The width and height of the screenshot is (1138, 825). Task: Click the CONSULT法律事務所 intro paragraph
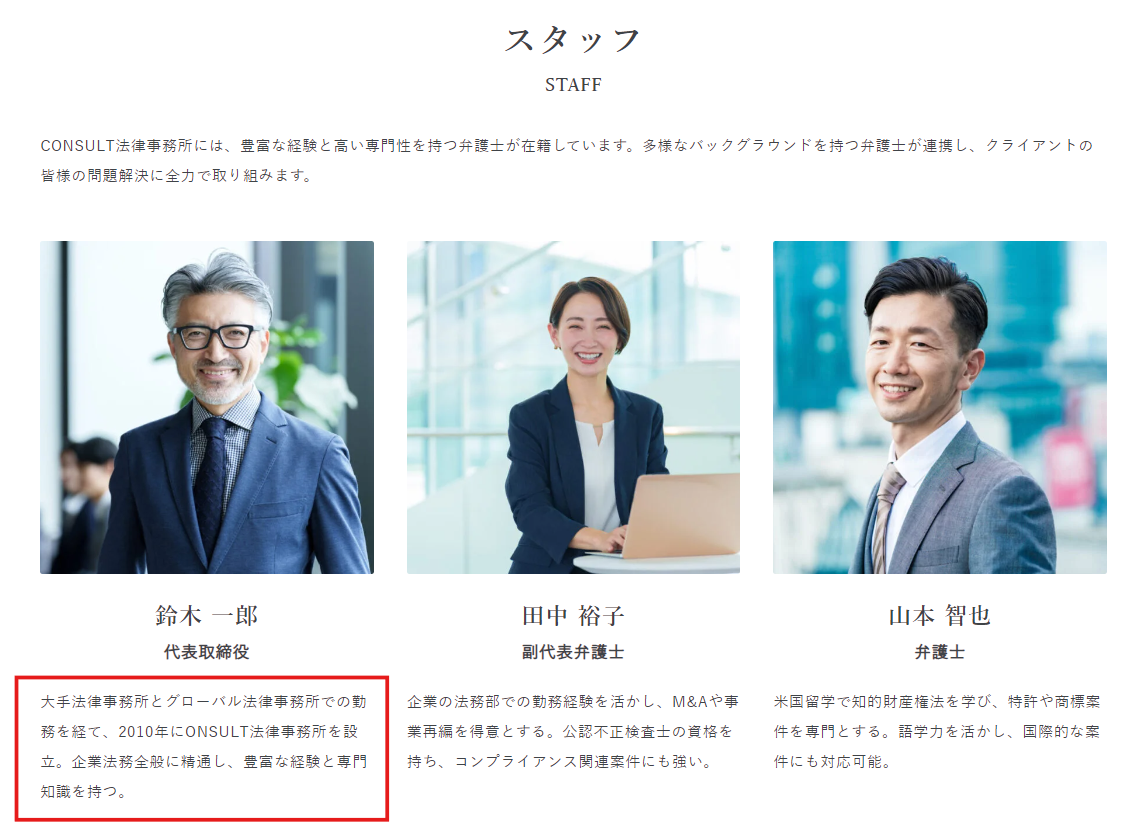(567, 160)
